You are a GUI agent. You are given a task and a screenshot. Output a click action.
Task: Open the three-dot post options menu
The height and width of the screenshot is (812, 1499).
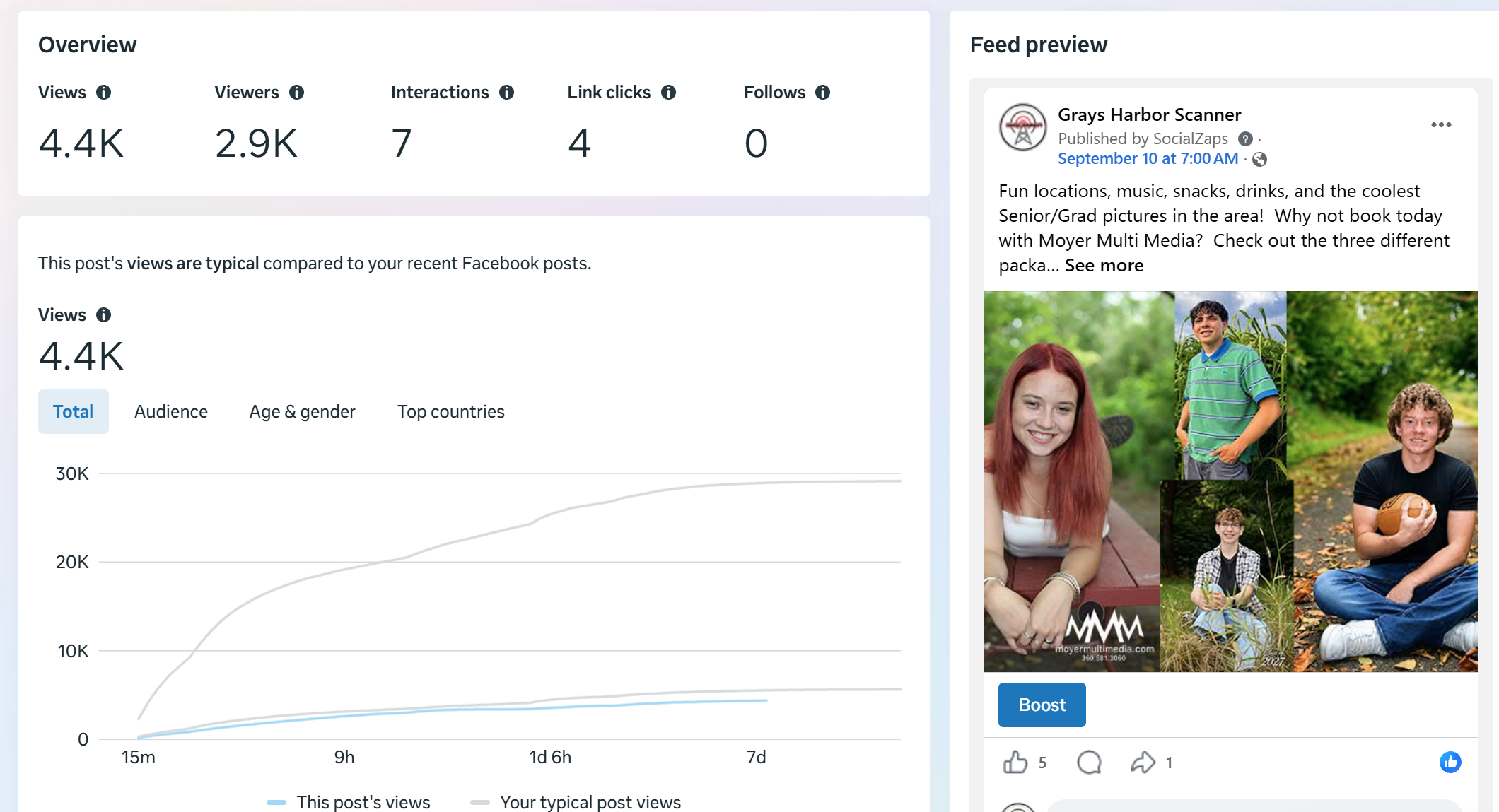point(1441,125)
